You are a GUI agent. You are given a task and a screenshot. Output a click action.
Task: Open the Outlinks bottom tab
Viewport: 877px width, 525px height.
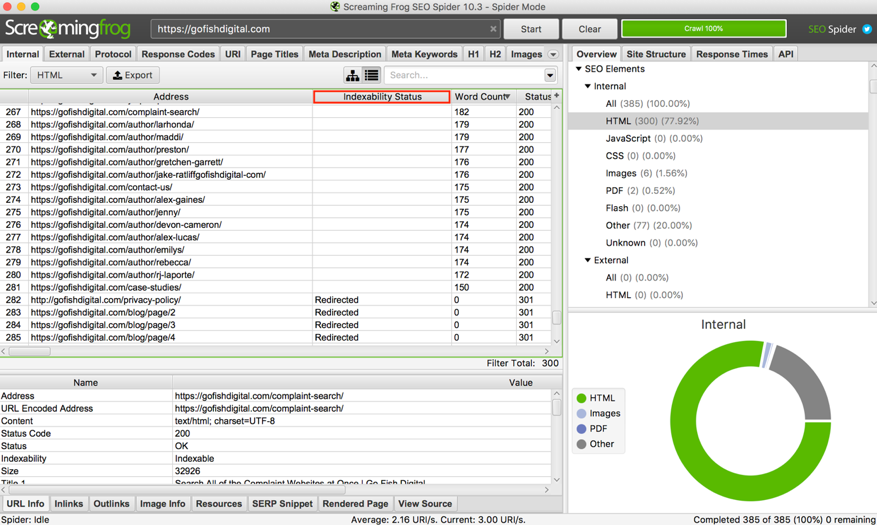[111, 504]
